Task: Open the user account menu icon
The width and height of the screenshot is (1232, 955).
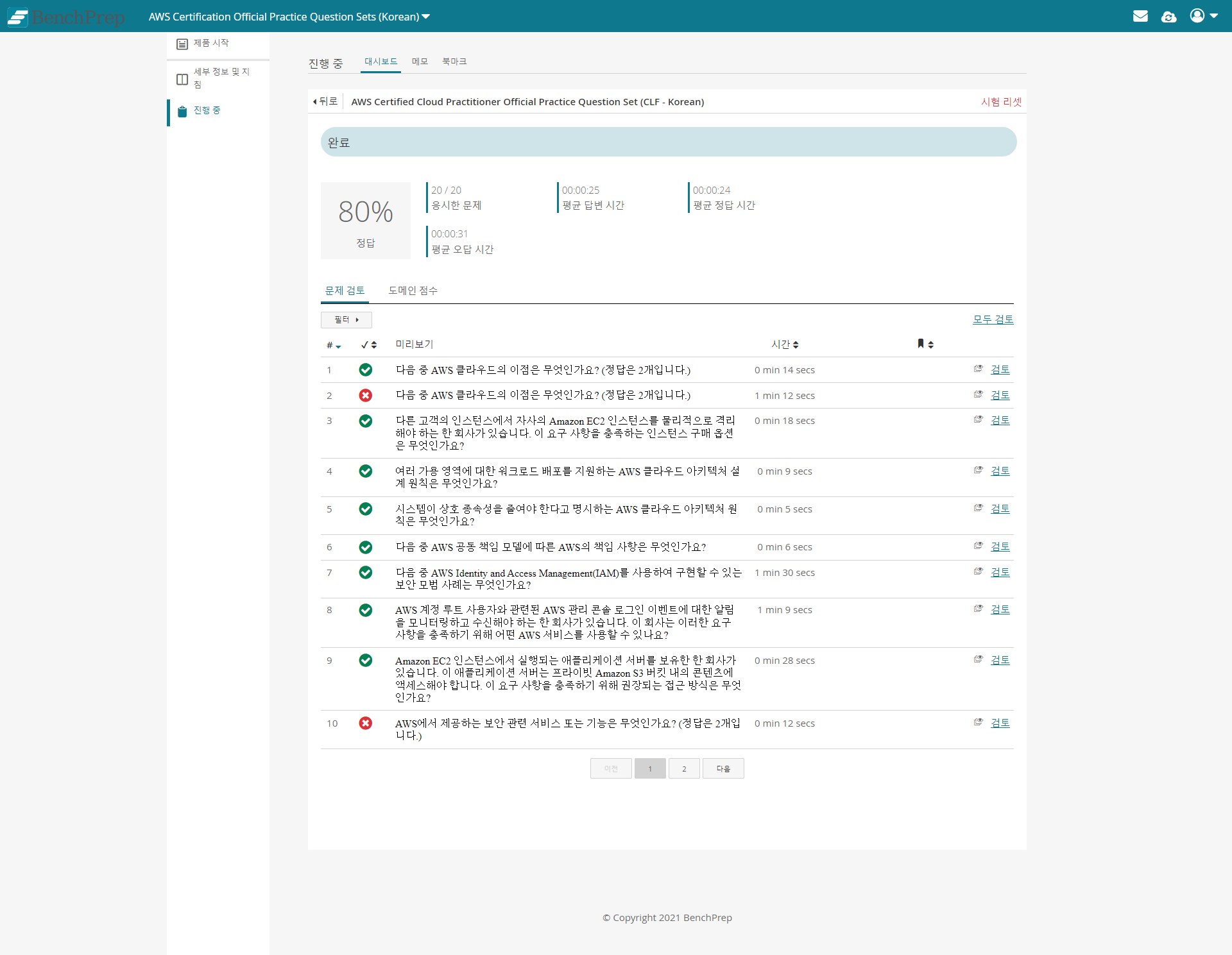Action: point(1204,16)
